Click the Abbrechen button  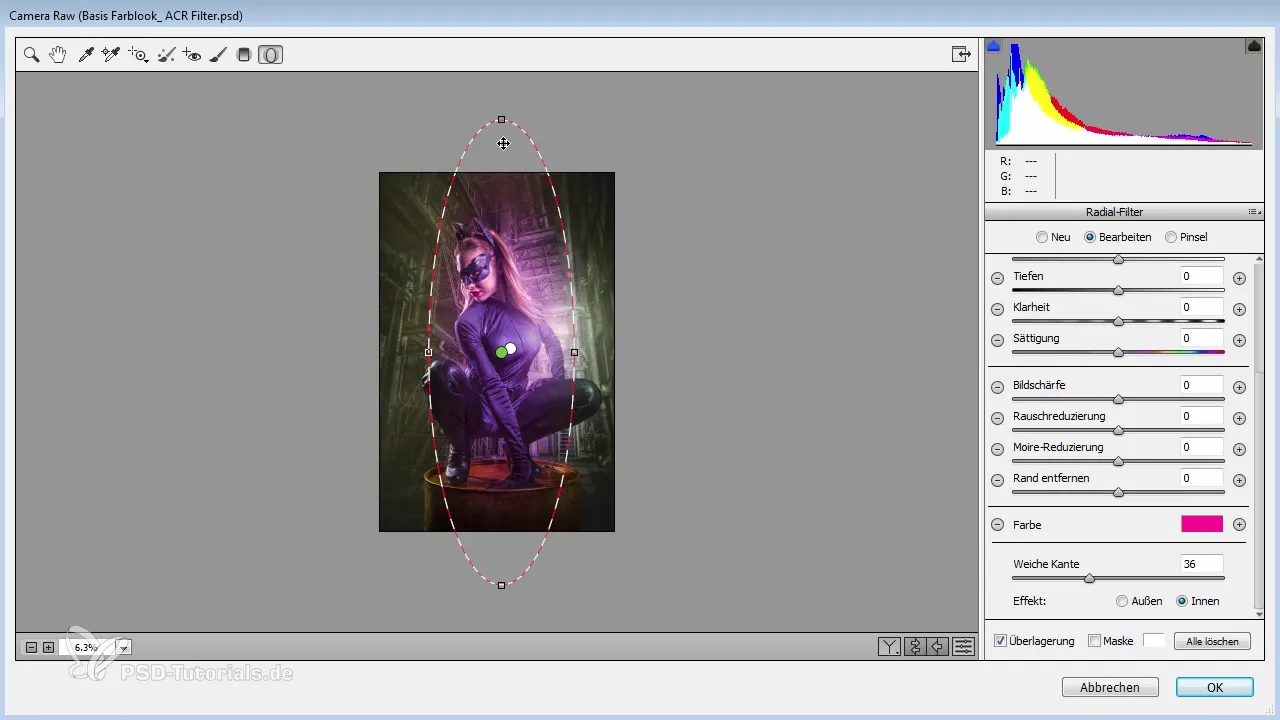point(1110,687)
